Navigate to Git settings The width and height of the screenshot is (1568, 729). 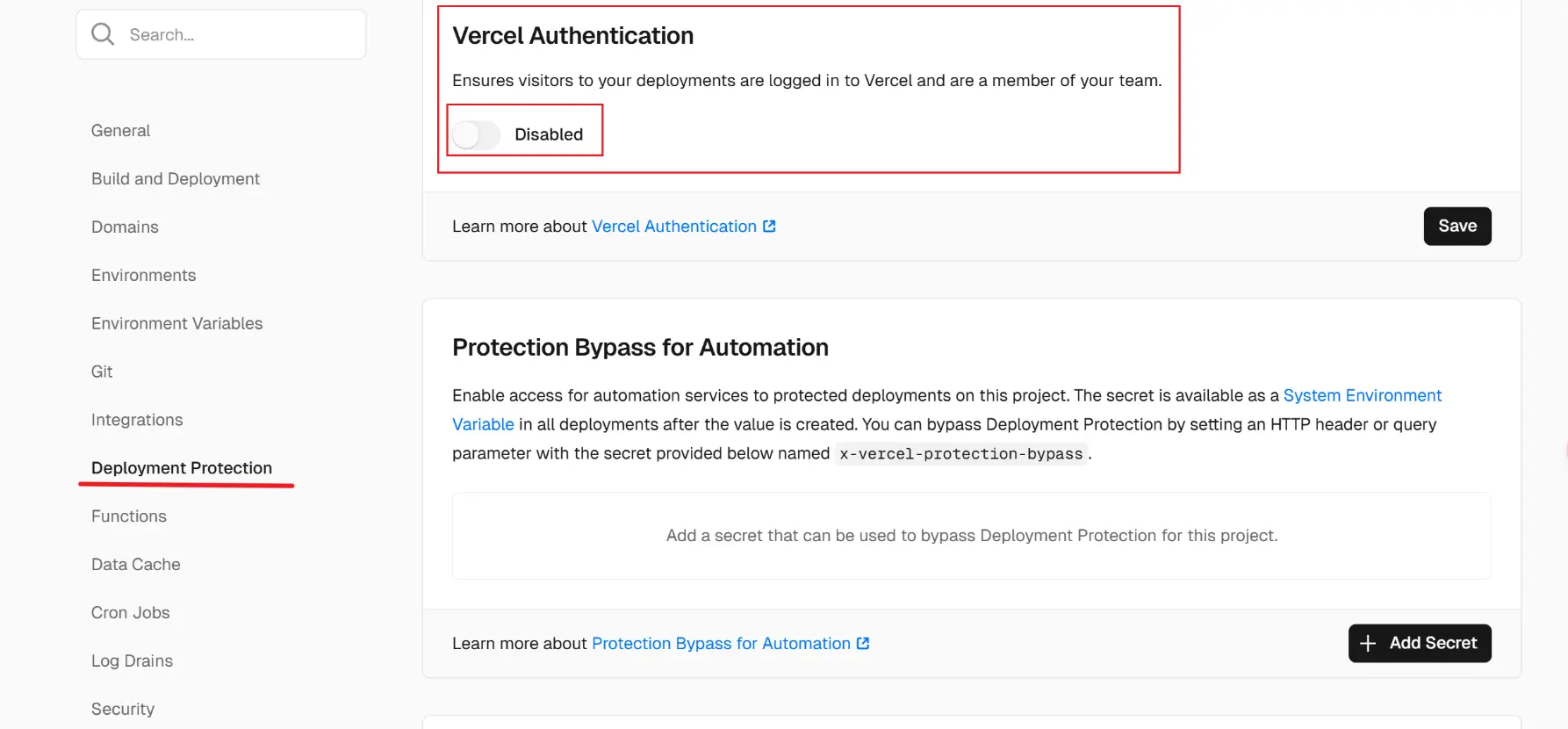[102, 372]
